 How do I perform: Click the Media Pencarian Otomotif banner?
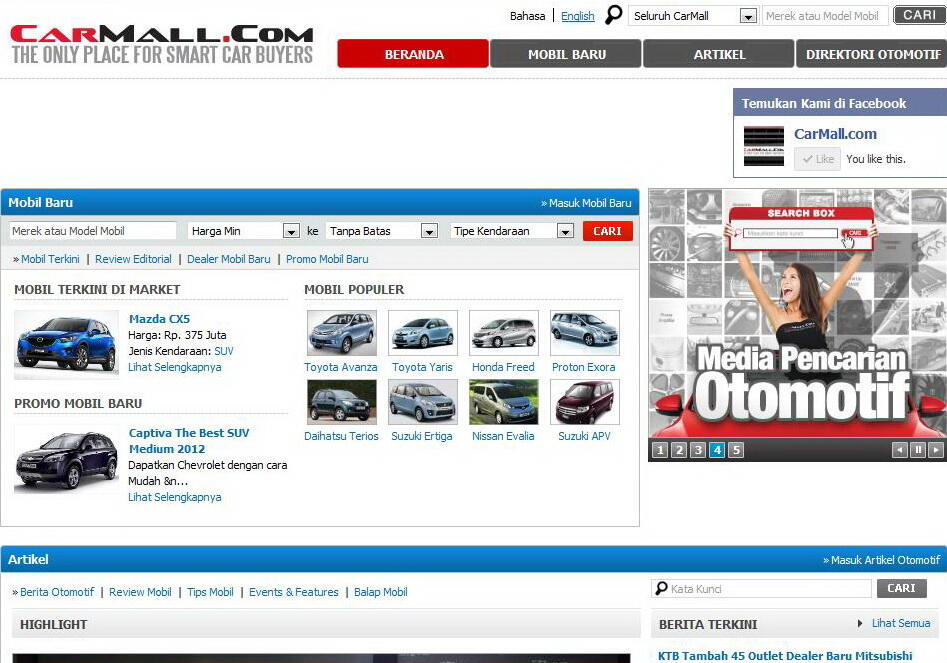click(797, 313)
